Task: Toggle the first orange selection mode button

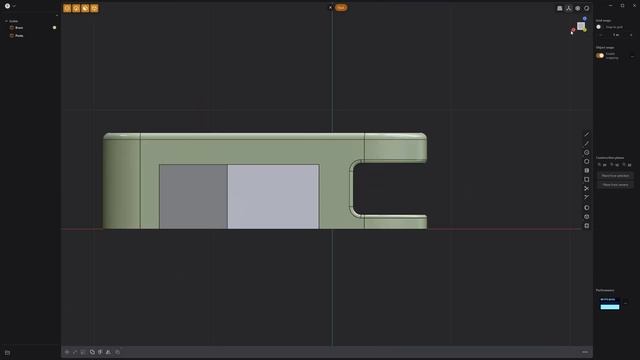Action: tap(67, 8)
